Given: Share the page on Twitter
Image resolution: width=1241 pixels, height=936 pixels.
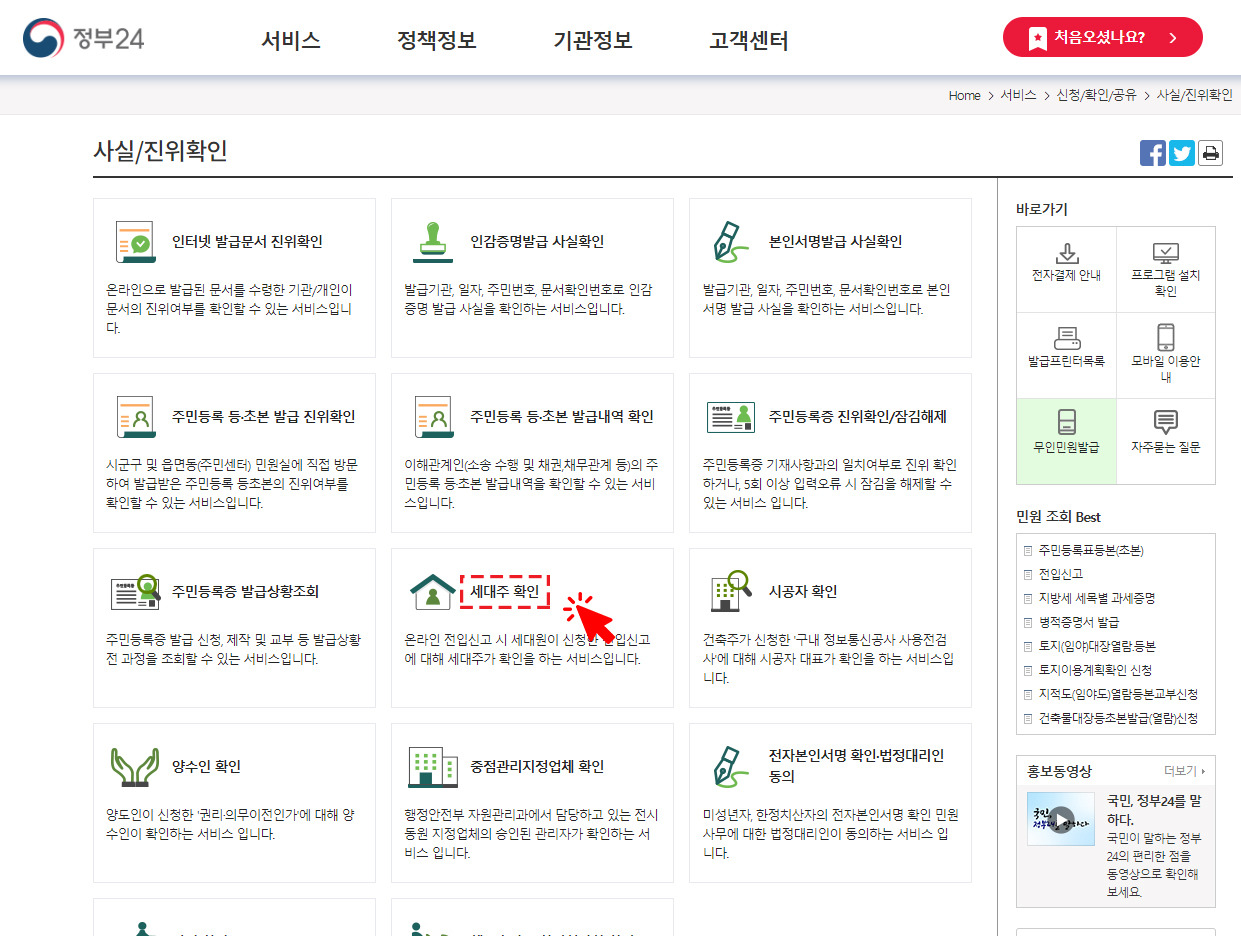Looking at the screenshot, I should pos(1181,152).
